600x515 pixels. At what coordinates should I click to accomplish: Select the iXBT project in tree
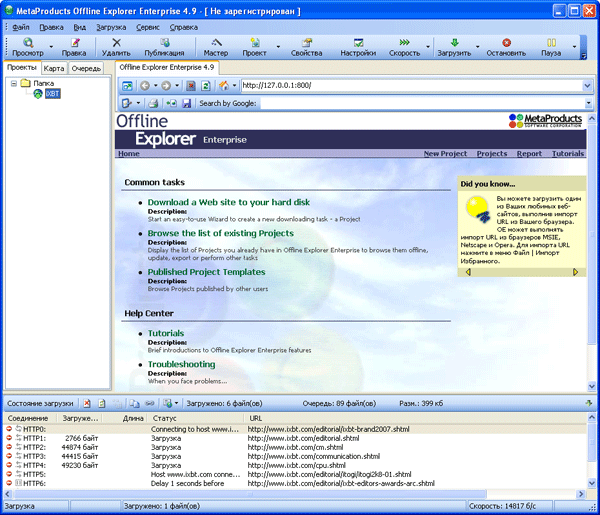pos(52,93)
